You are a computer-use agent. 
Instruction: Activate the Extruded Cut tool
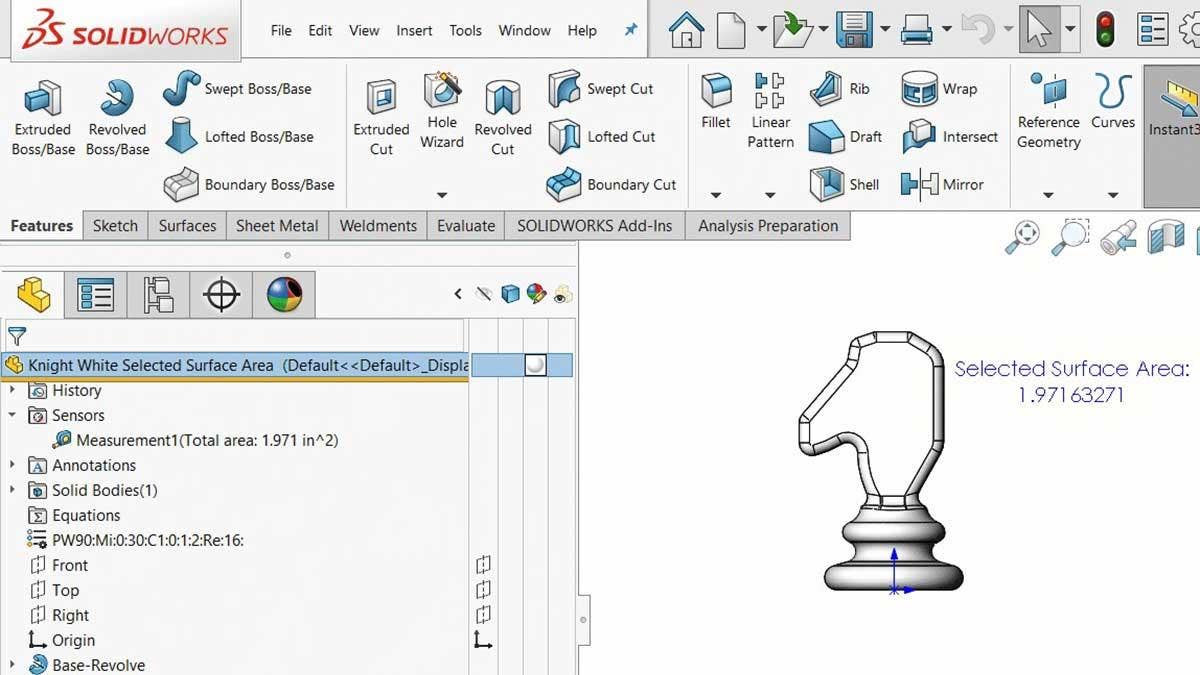[x=381, y=118]
